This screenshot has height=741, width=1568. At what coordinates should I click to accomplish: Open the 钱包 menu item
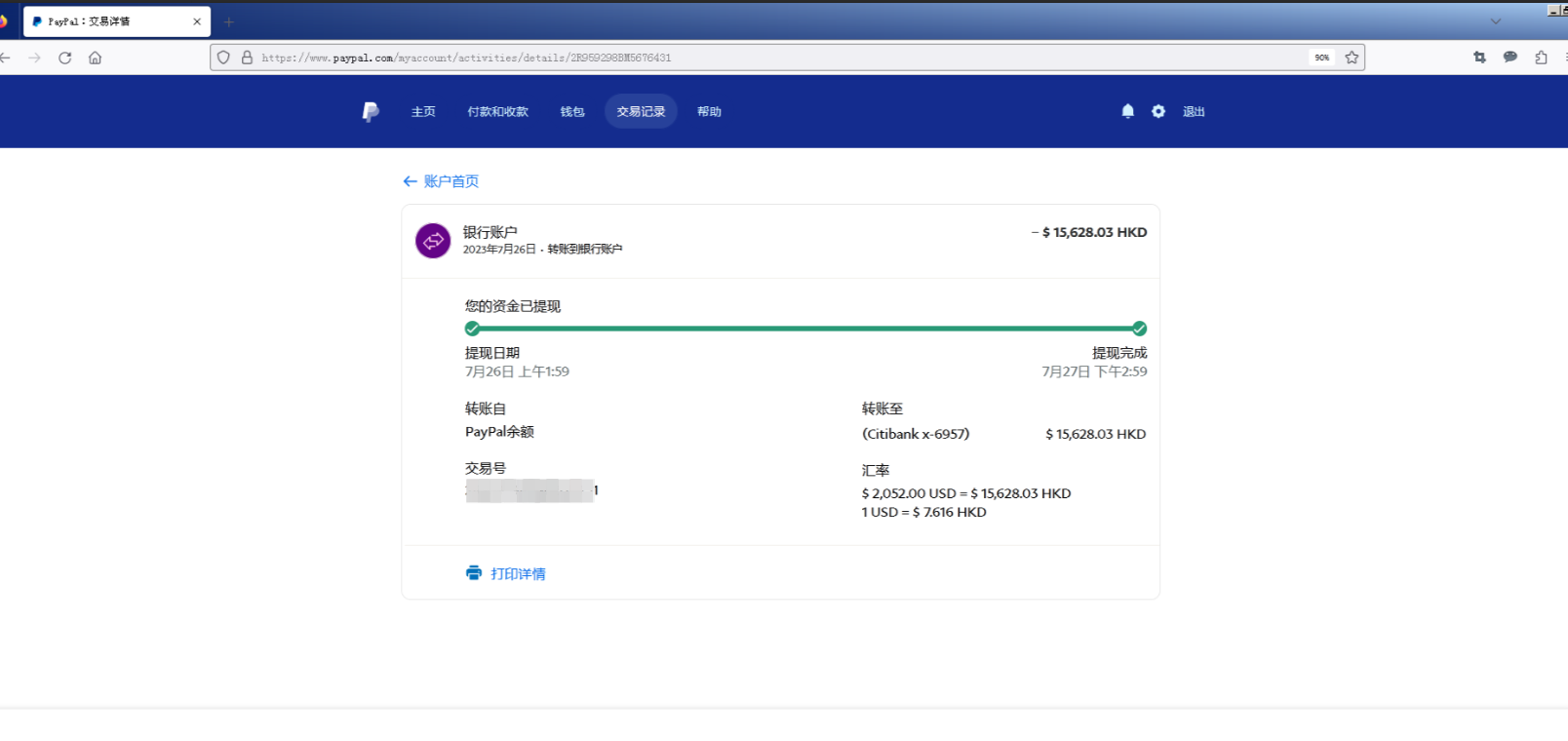coord(572,112)
